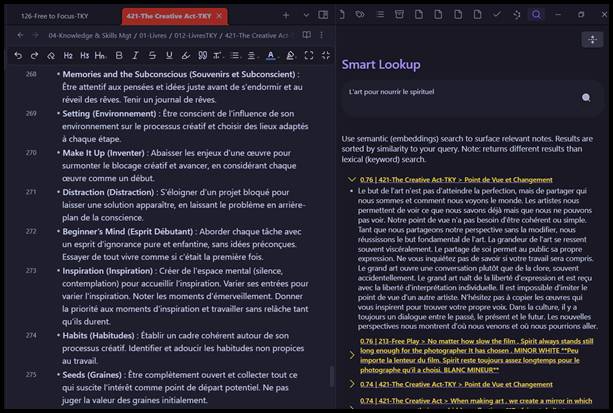The image size is (613, 413).
Task: Run search with Smart Lookup magnifier icon
Action: pos(586,98)
